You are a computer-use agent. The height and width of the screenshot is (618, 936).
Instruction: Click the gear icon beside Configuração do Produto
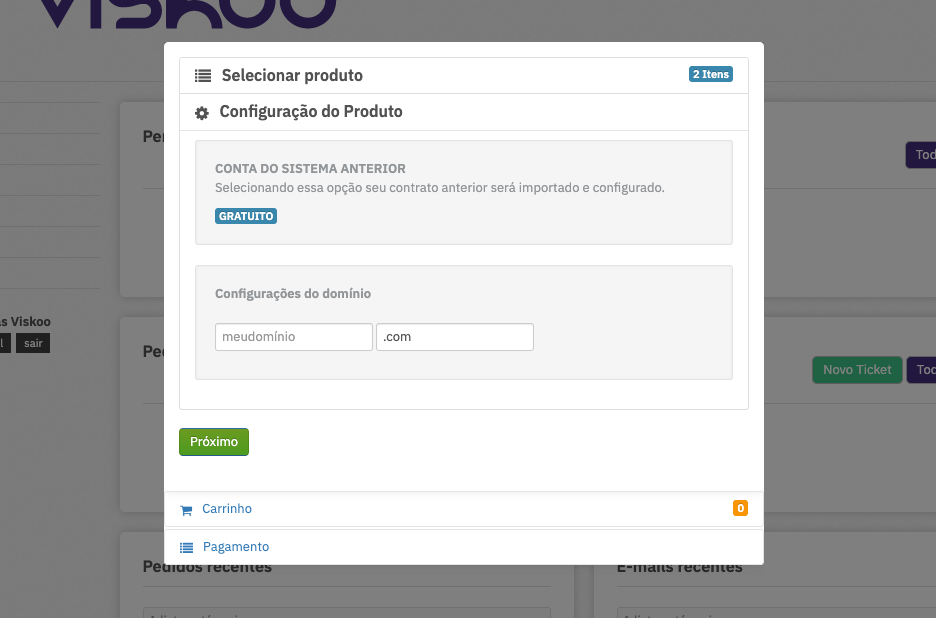click(x=202, y=113)
